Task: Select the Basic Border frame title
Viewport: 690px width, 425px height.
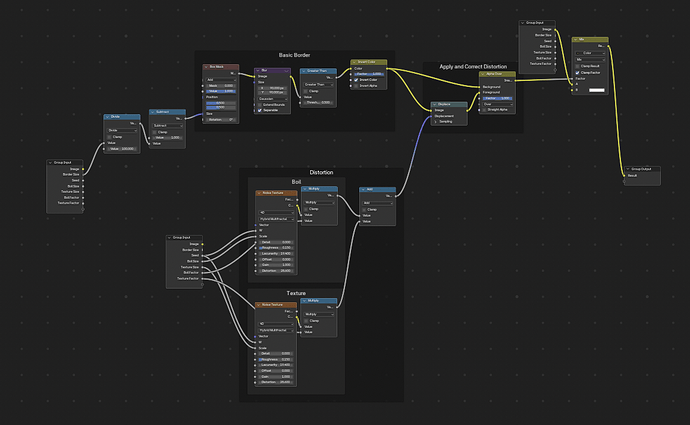Action: [294, 55]
